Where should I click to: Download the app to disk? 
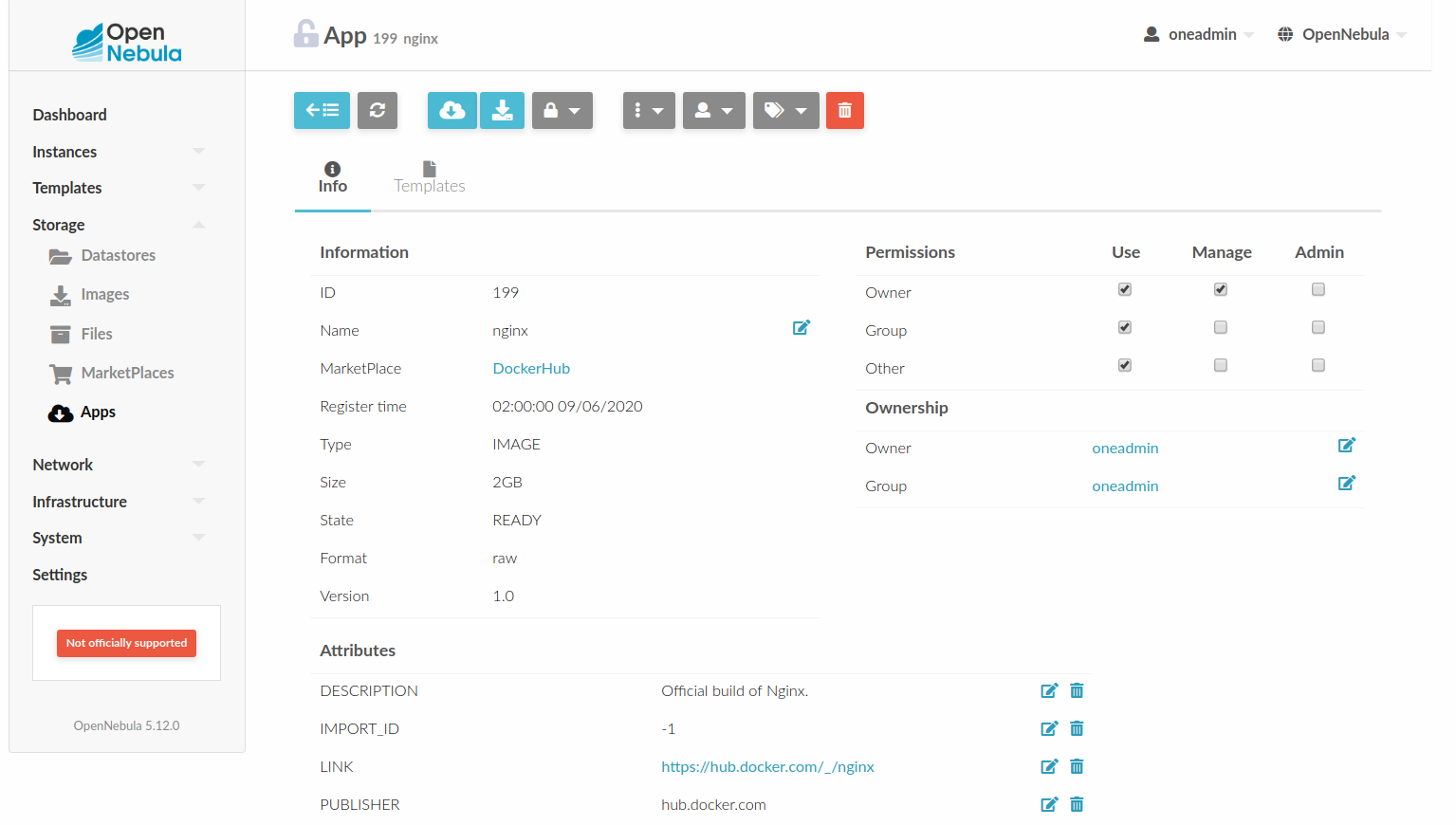(503, 110)
